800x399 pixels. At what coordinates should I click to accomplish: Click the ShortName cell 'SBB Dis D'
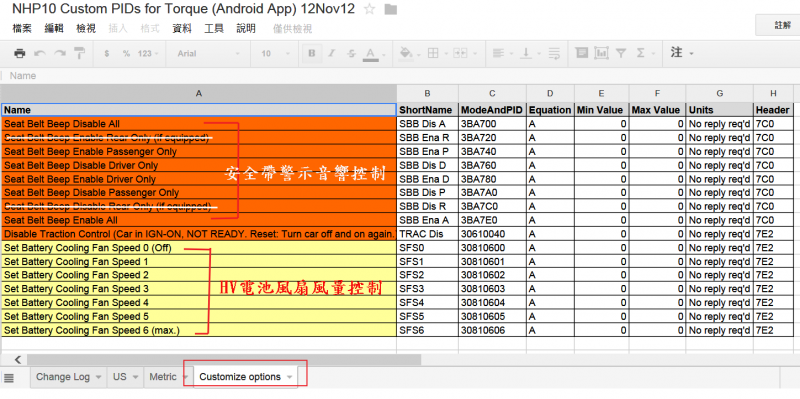coord(427,165)
